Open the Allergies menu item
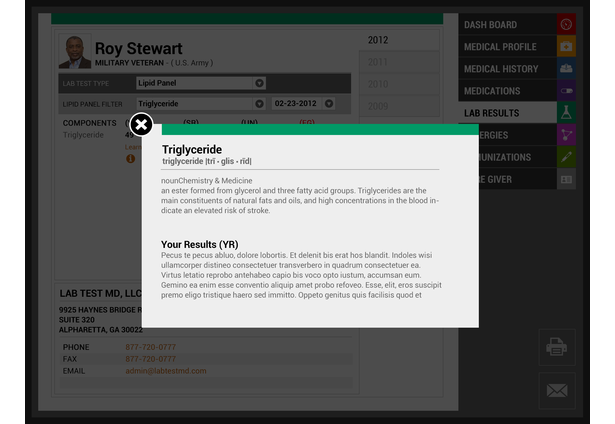The height and width of the screenshot is (424, 615). click(x=517, y=135)
